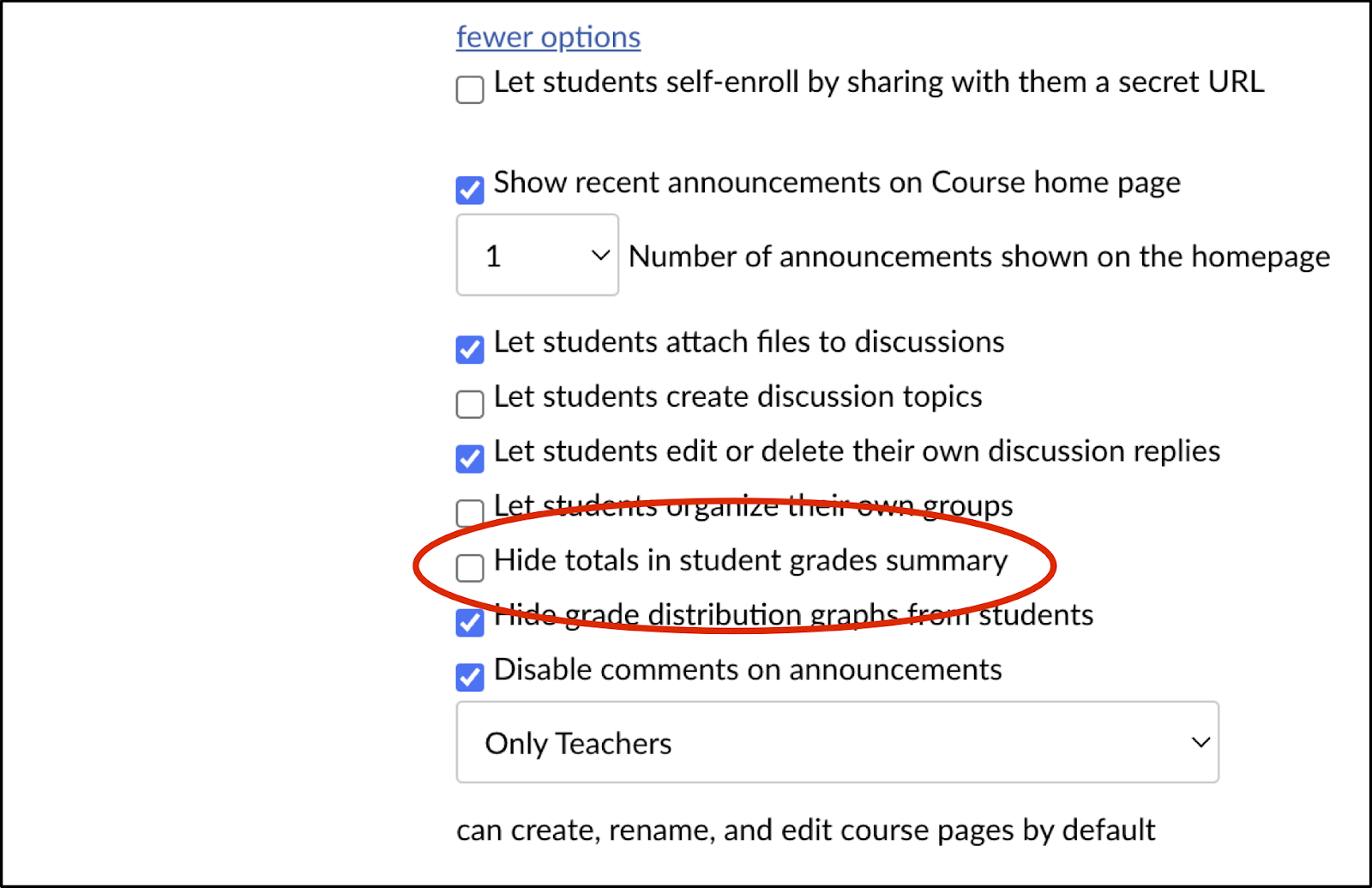
Task: Open the number of announcements dropdown
Action: 537,254
